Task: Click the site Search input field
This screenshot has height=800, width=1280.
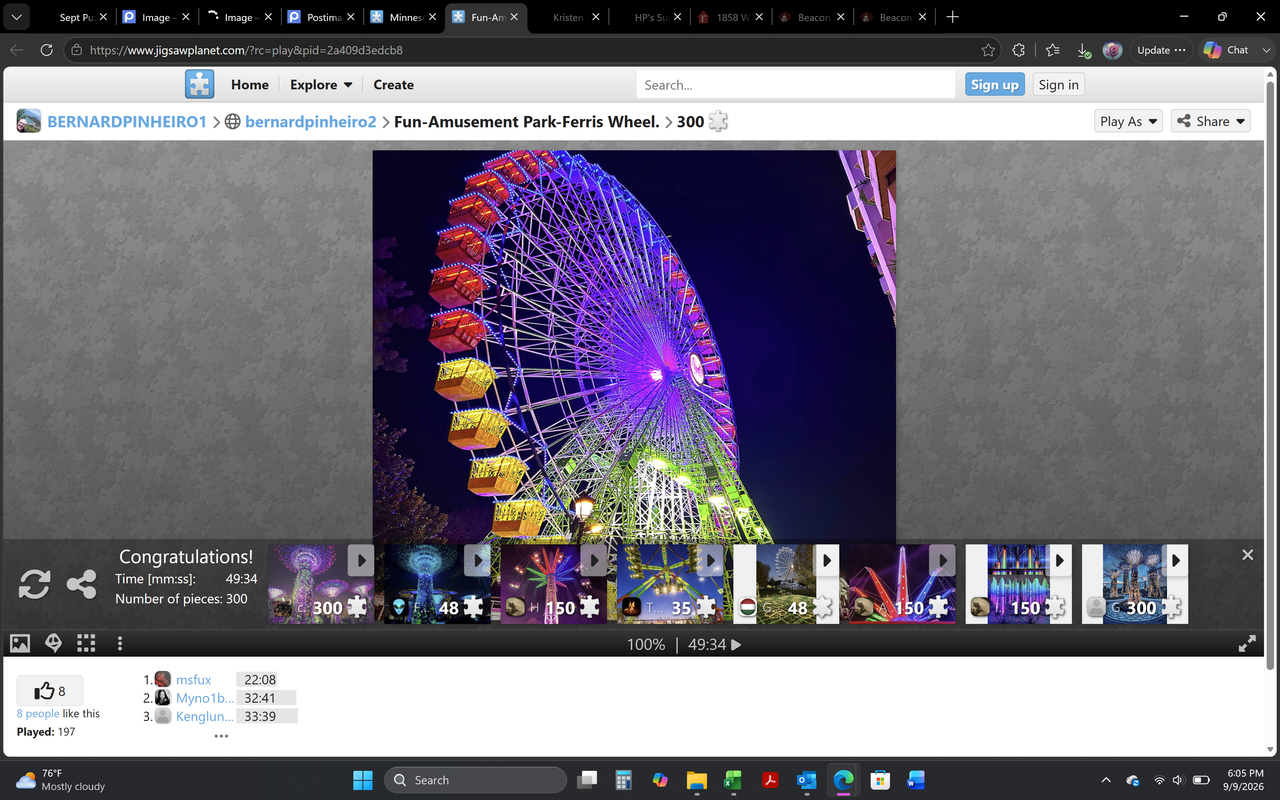Action: (x=796, y=85)
